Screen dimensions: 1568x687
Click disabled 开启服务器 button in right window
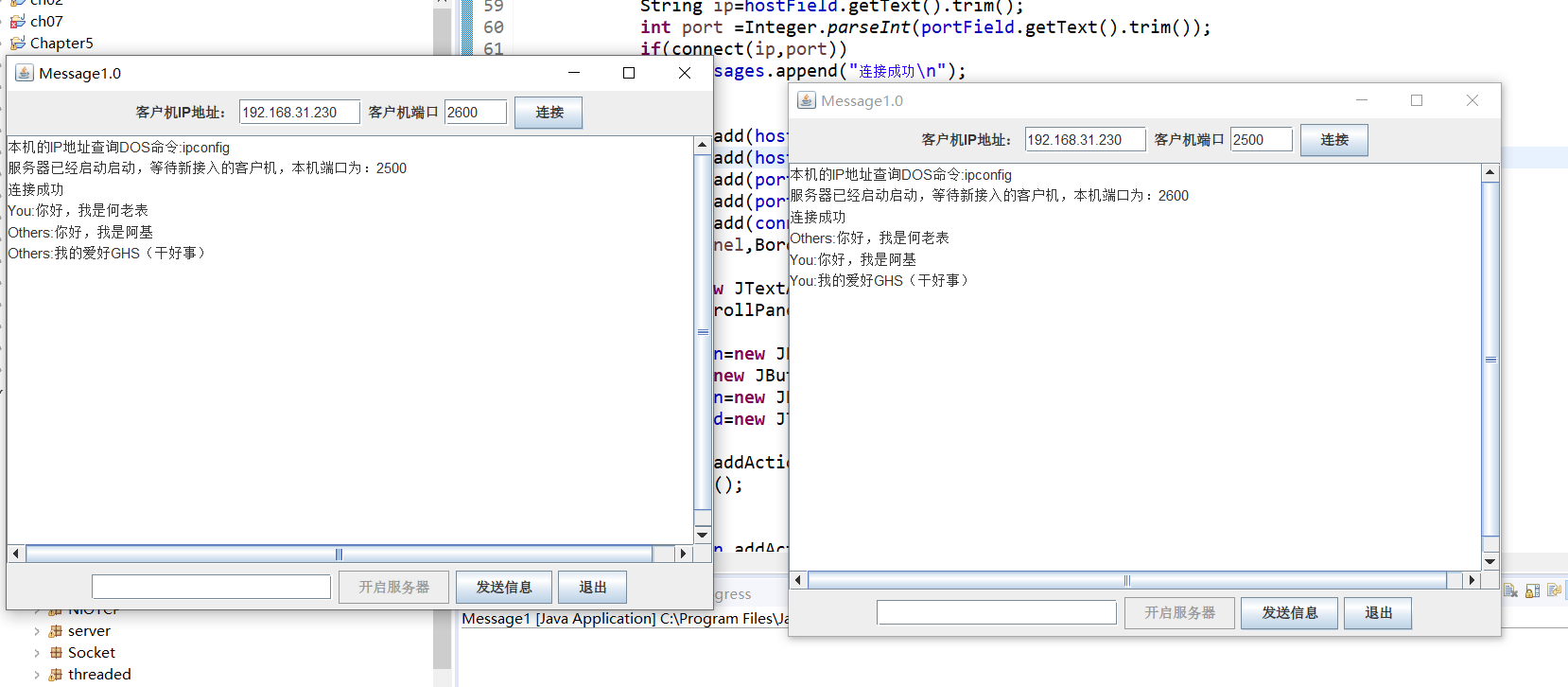pos(1179,613)
